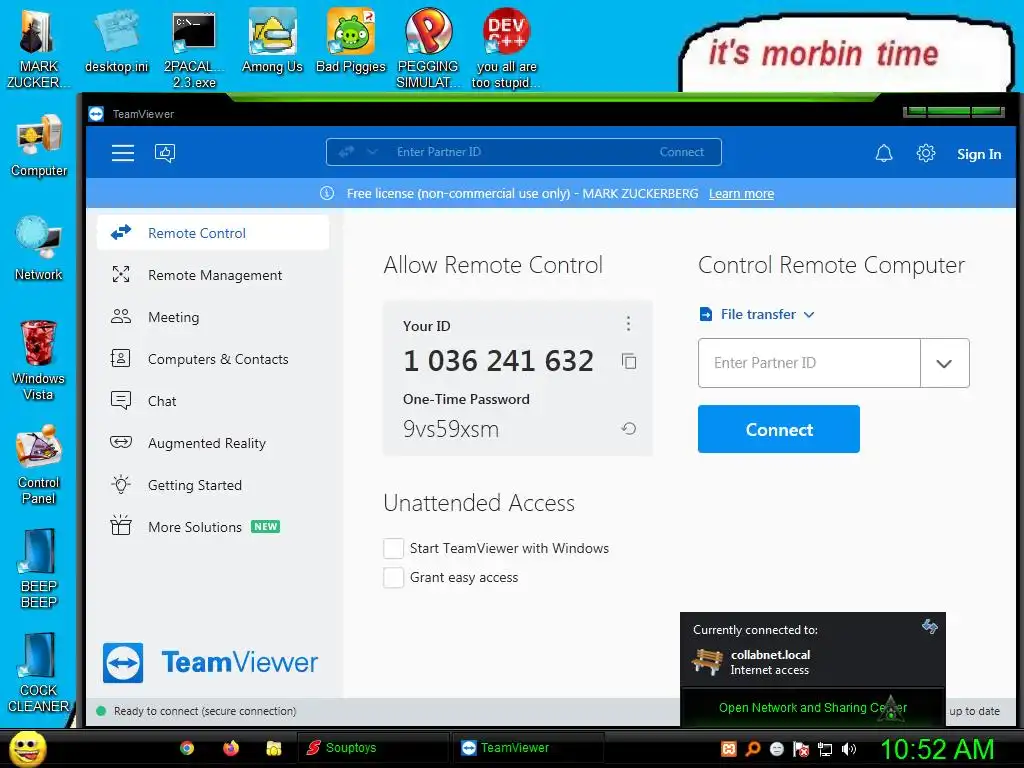
Task: Select the Computer desktop icon
Action: (x=39, y=146)
